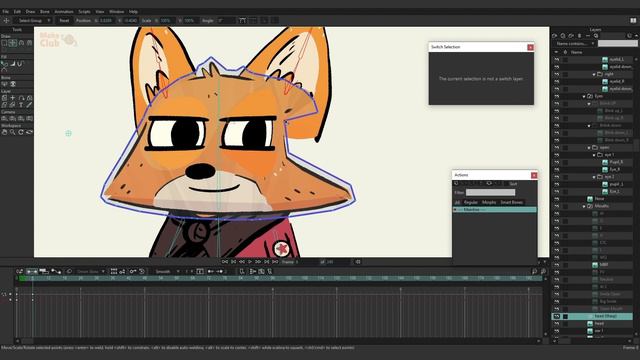Select the Eye_R layer
This screenshot has height=360, width=640.
pos(615,170)
